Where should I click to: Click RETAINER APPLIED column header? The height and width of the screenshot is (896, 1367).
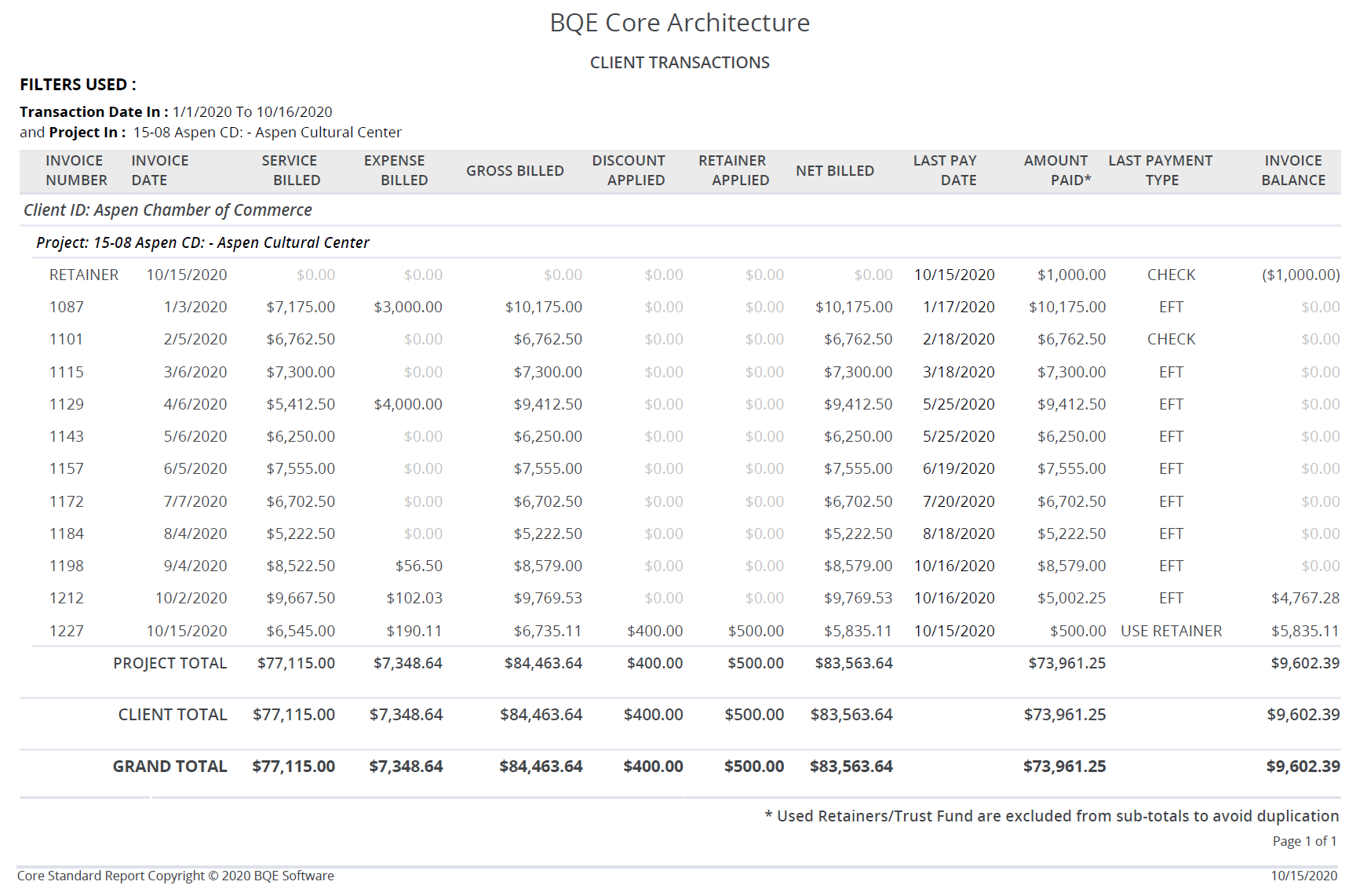734,170
